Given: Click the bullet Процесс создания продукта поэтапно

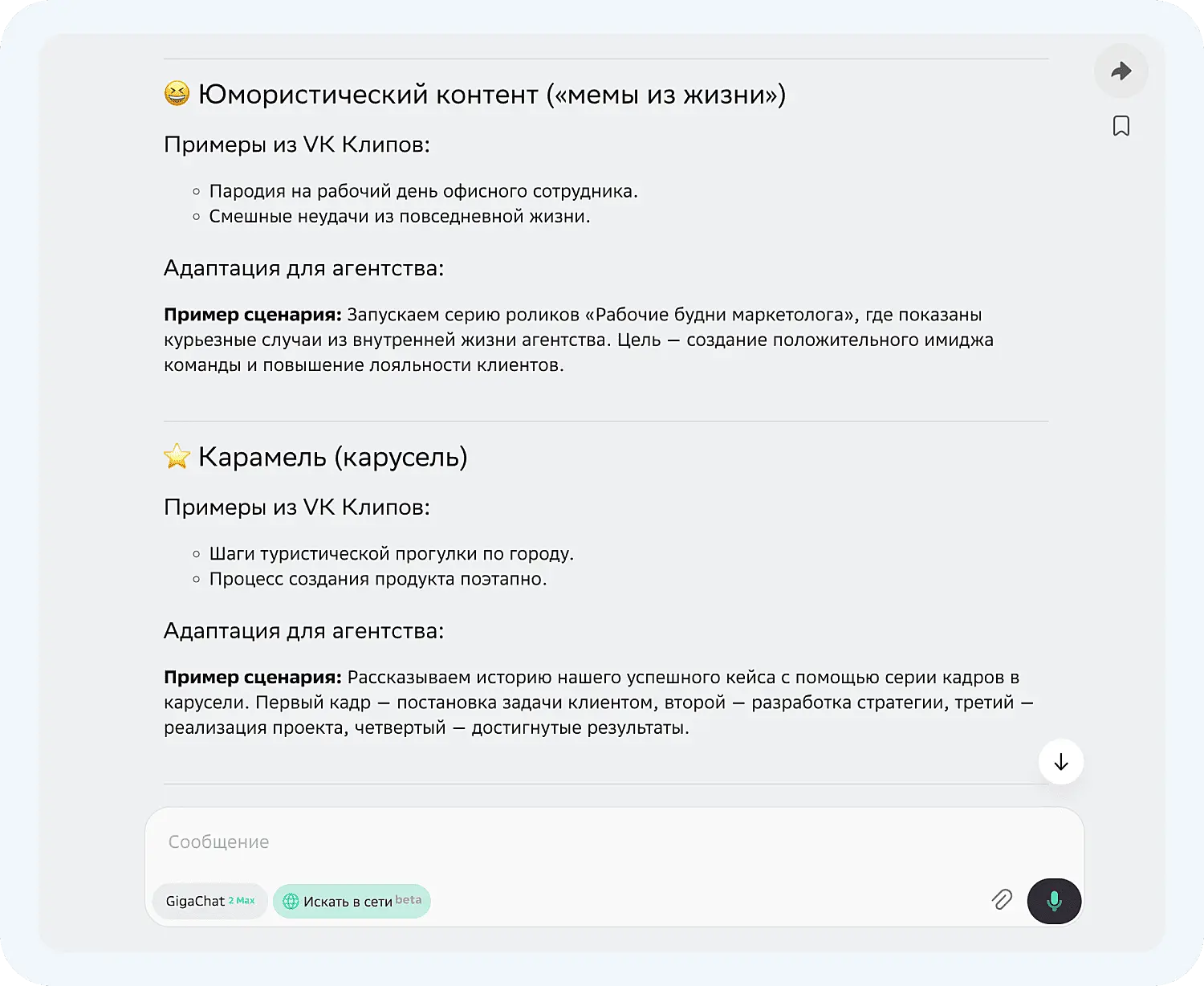Looking at the screenshot, I should tap(377, 579).
